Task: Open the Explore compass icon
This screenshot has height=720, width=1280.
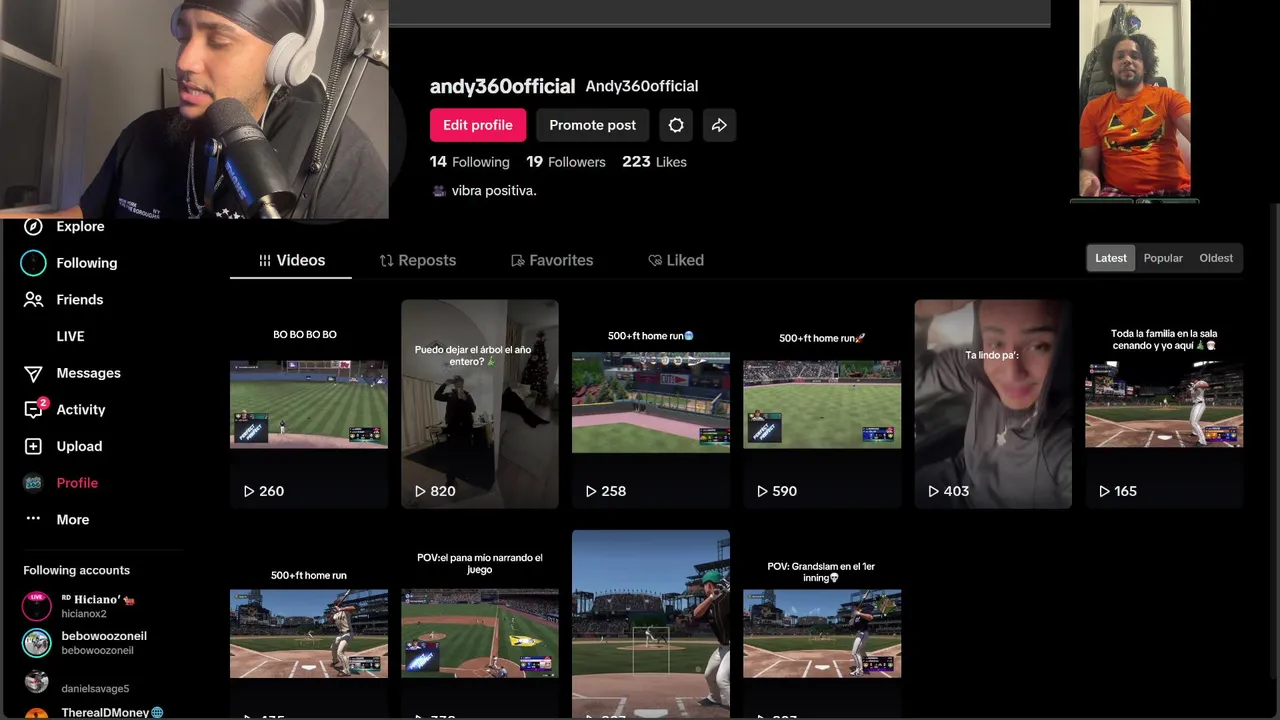Action: [x=33, y=227]
